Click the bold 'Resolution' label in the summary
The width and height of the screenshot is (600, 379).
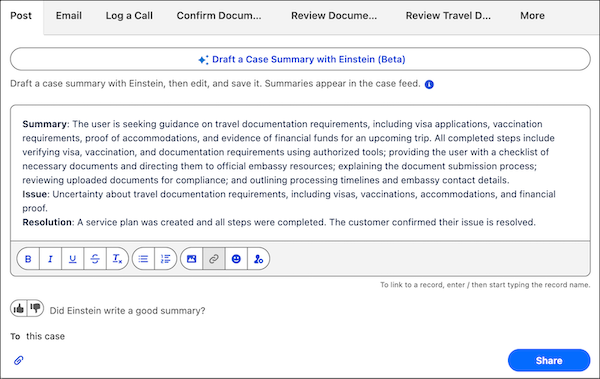(x=47, y=222)
